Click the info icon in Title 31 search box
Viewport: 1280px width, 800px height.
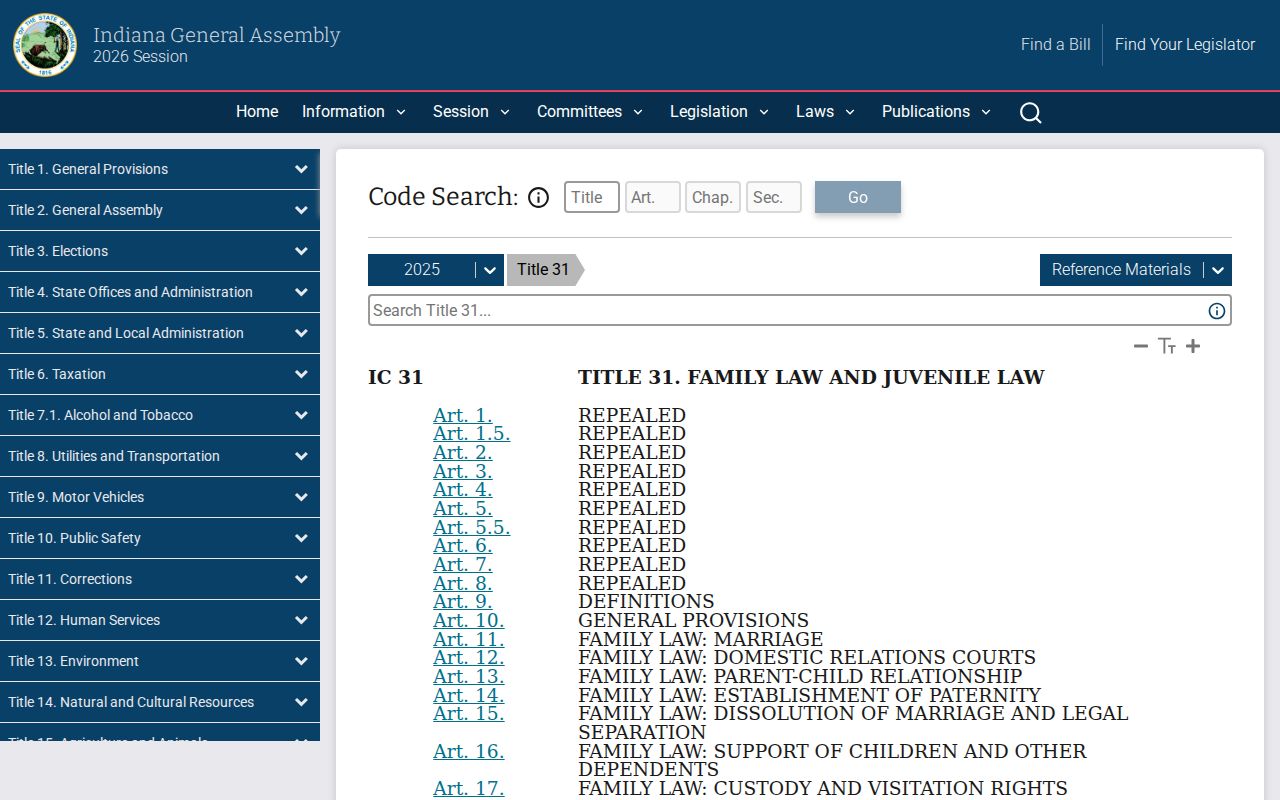[x=1217, y=311]
